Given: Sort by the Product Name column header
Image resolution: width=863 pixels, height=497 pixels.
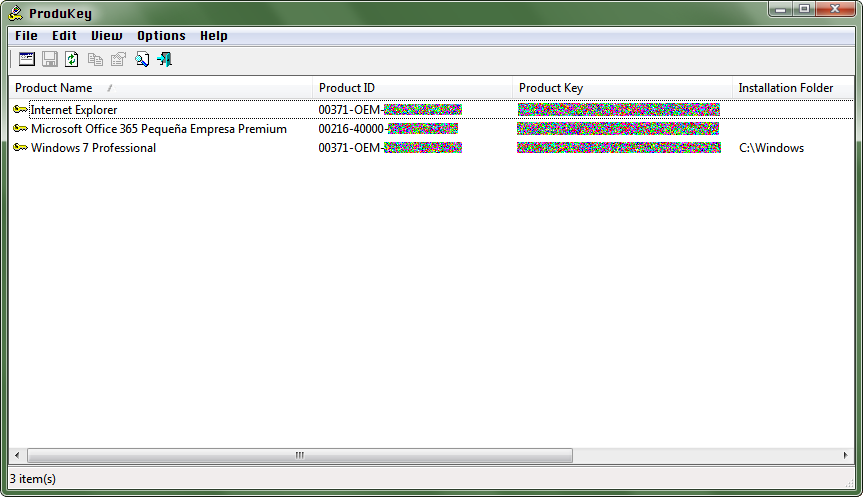Looking at the screenshot, I should click(x=161, y=88).
